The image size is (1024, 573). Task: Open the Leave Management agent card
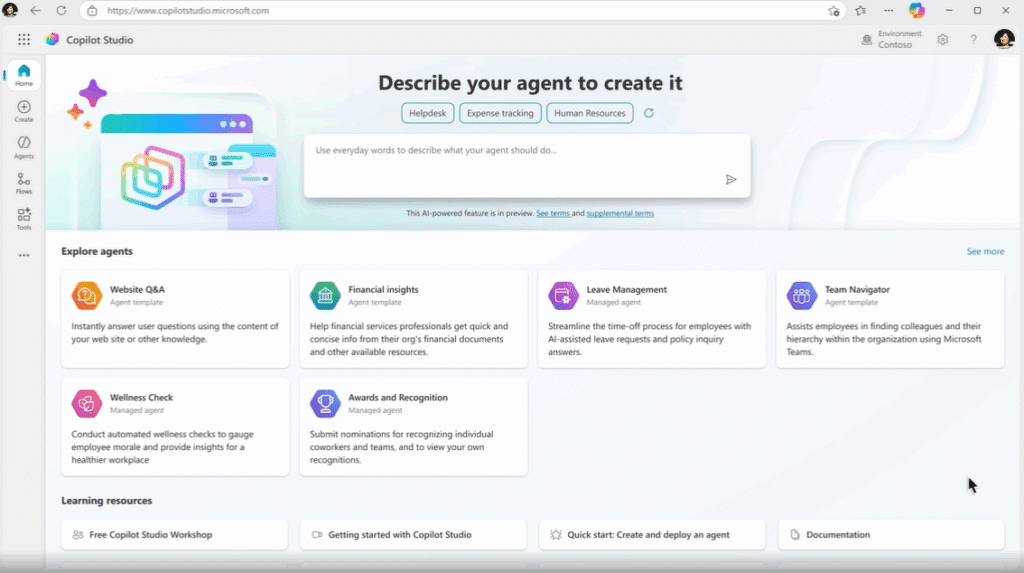(652, 317)
